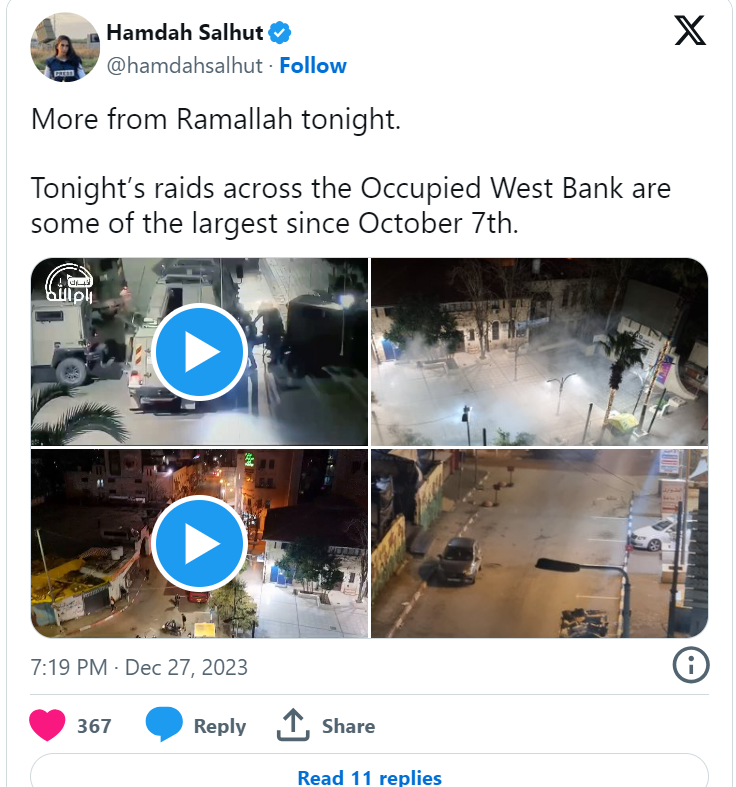Play the night street aerial video
This screenshot has width=736, height=787.
(x=199, y=544)
